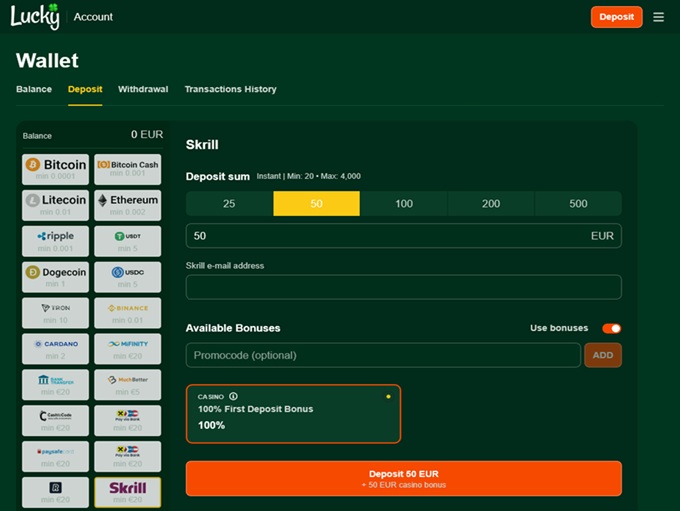Select Litecoin payment option
The width and height of the screenshot is (680, 511).
pos(56,204)
